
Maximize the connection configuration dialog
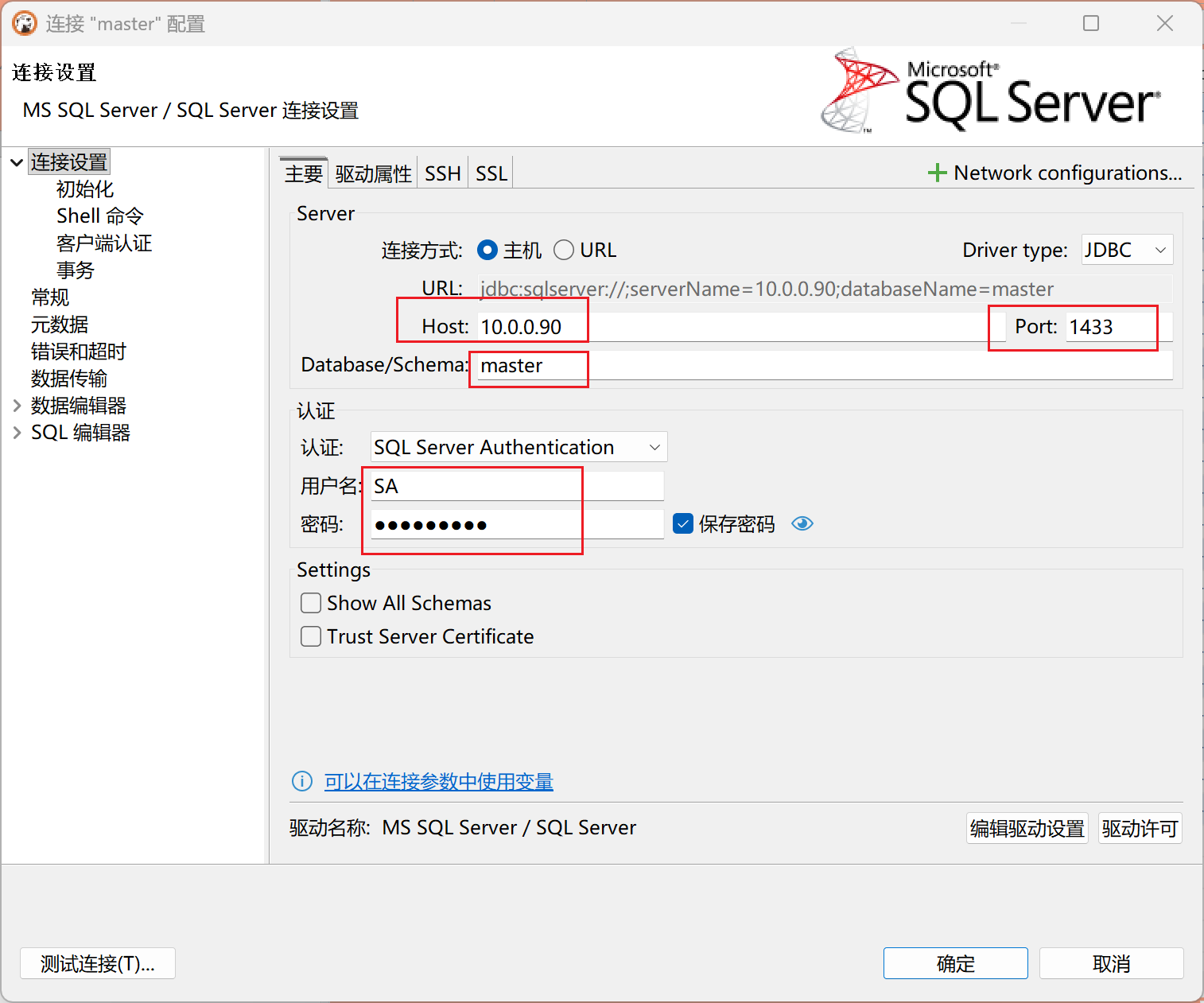tap(1091, 23)
